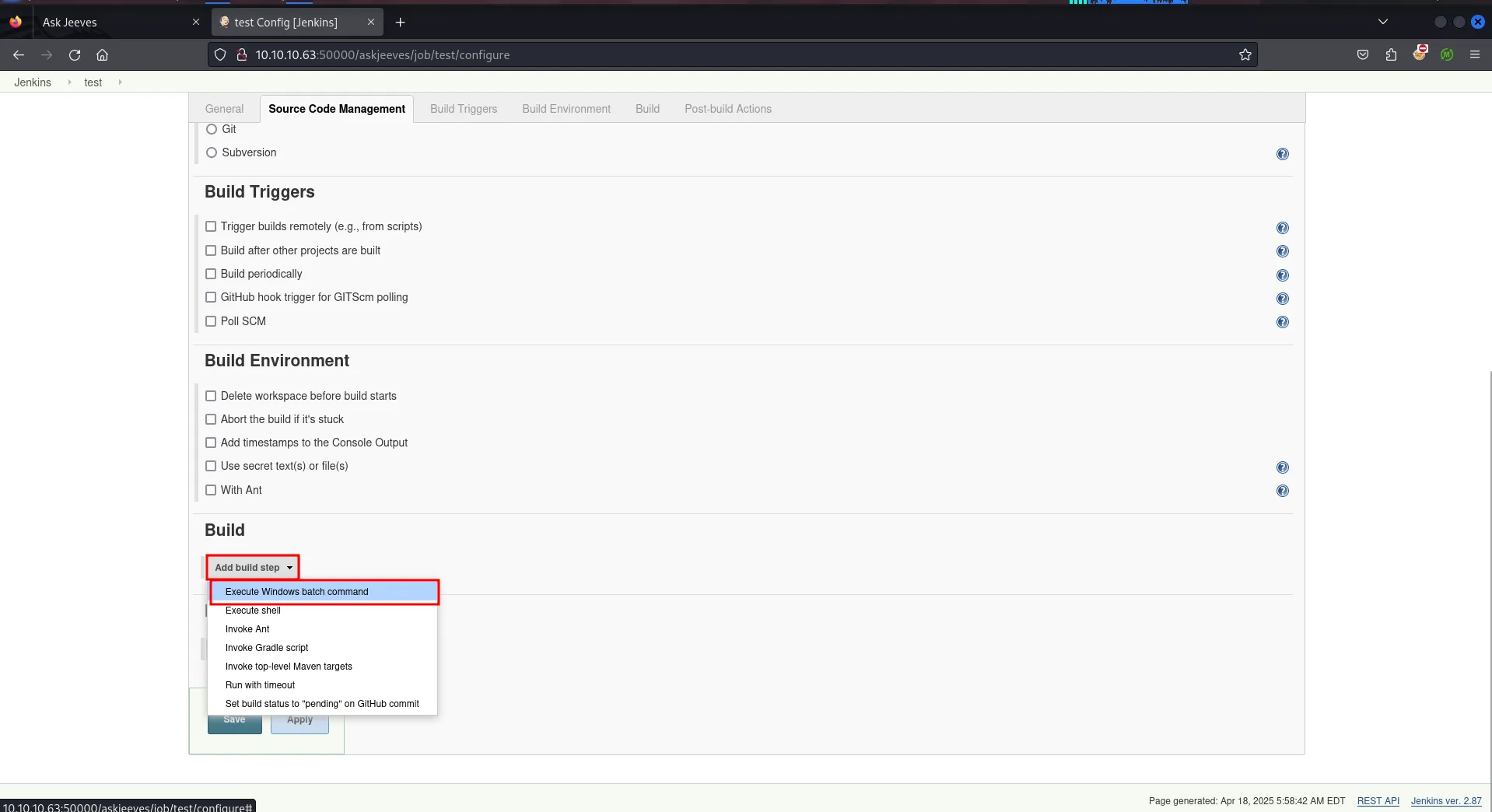The image size is (1492, 812).
Task: Open help for Poll SCM
Action: pyautogui.click(x=1282, y=322)
